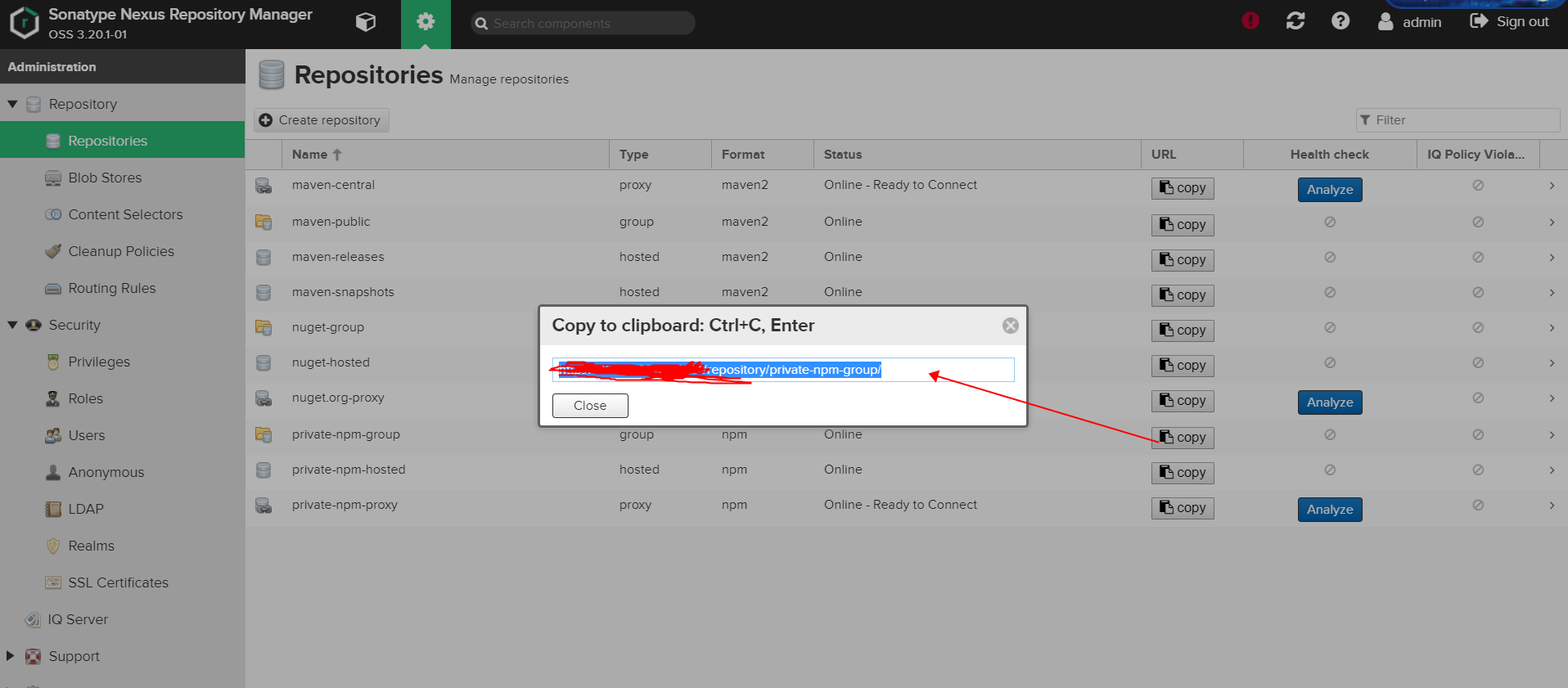Copy URL of nuget-group repository
This screenshot has width=1568, height=688.
[x=1183, y=331]
